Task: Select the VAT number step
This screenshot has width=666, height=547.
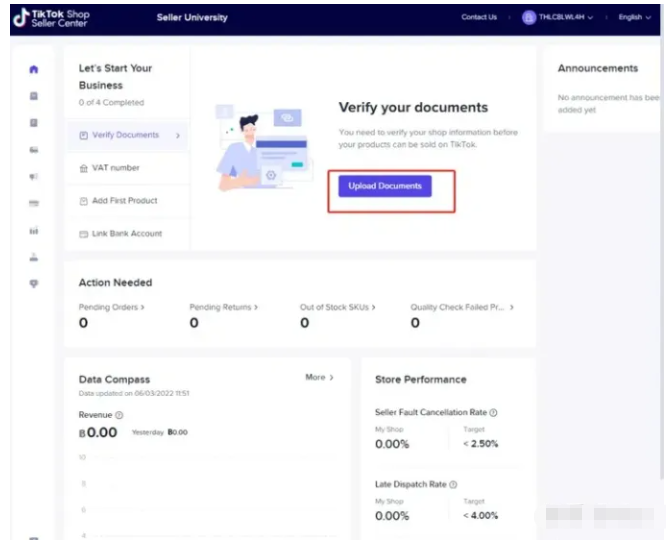Action: coord(116,168)
